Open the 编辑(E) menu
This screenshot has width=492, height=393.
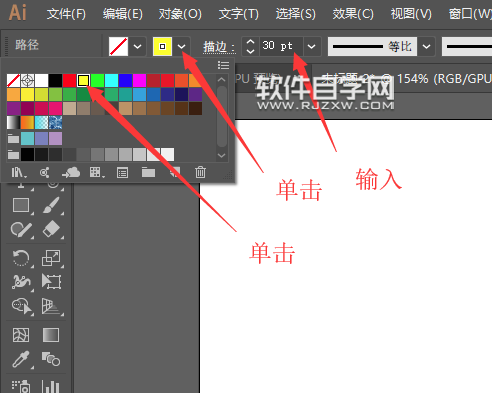coord(123,14)
